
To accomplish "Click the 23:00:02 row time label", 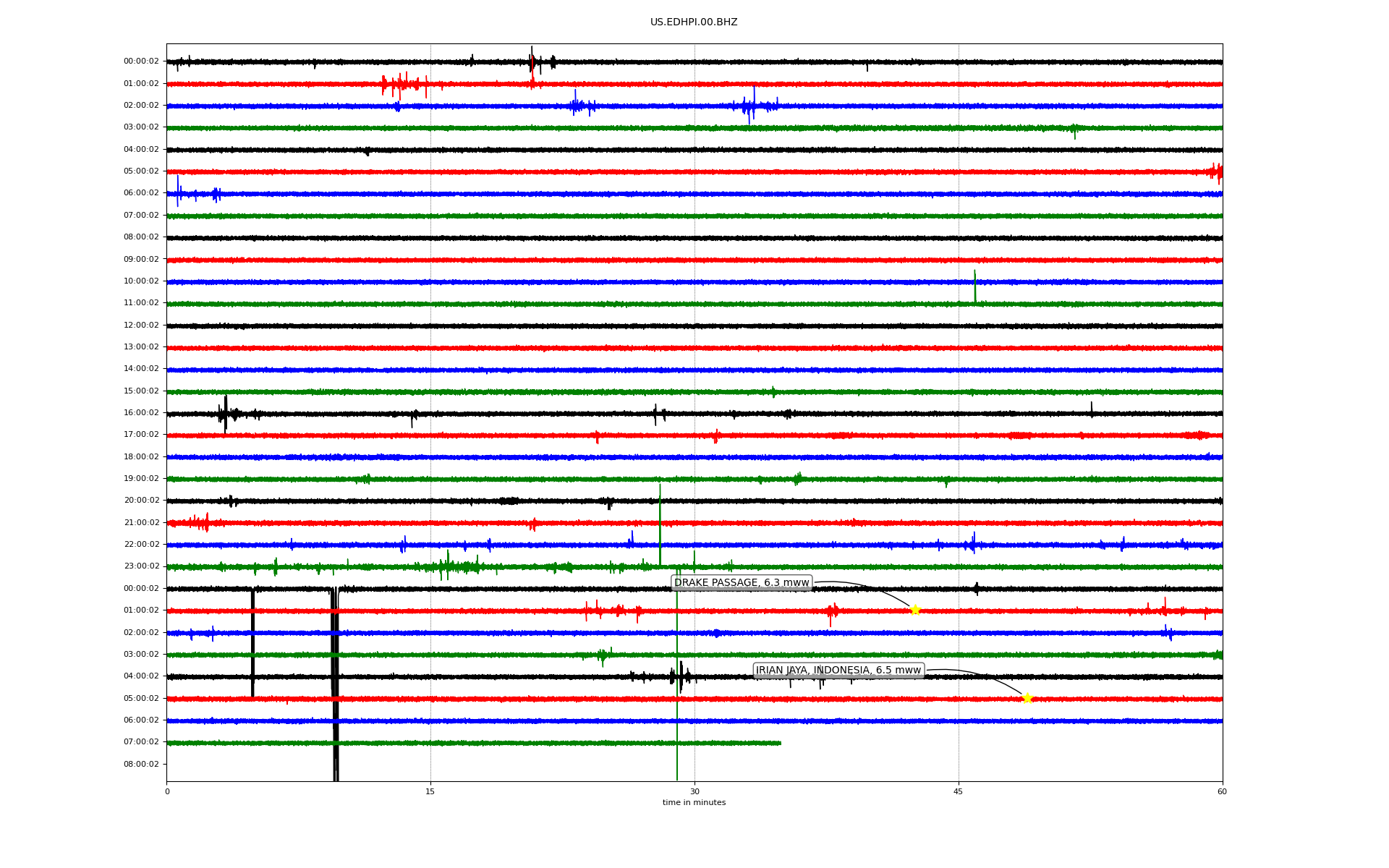I will pyautogui.click(x=141, y=566).
